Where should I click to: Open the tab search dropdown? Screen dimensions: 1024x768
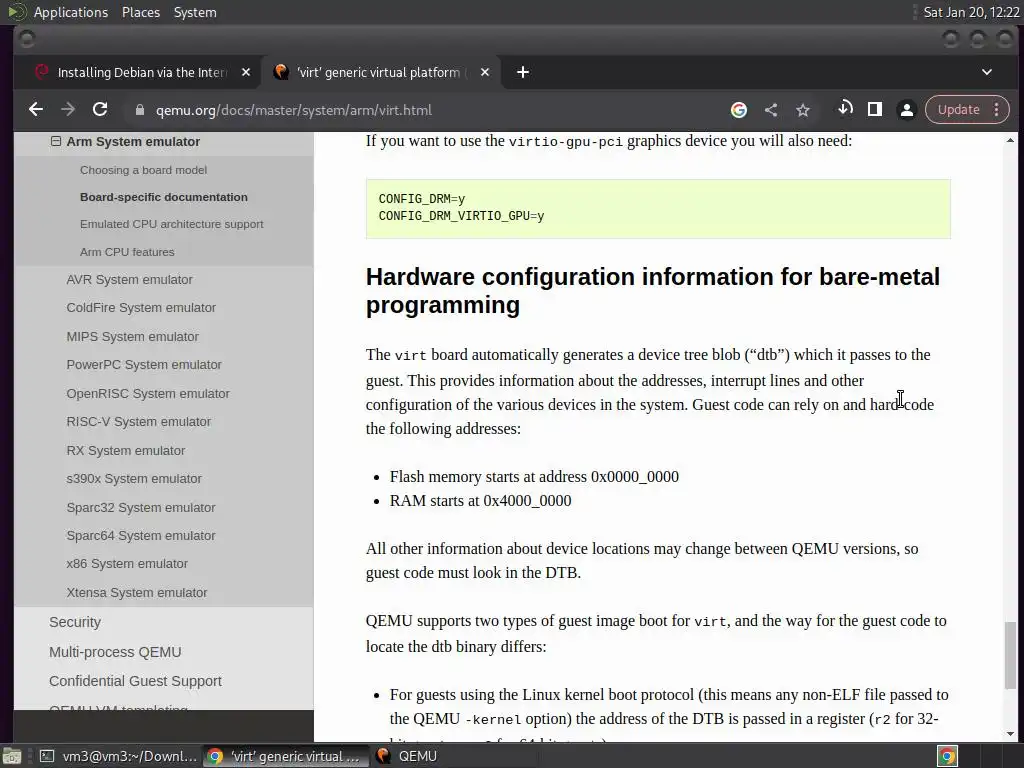pyautogui.click(x=987, y=72)
